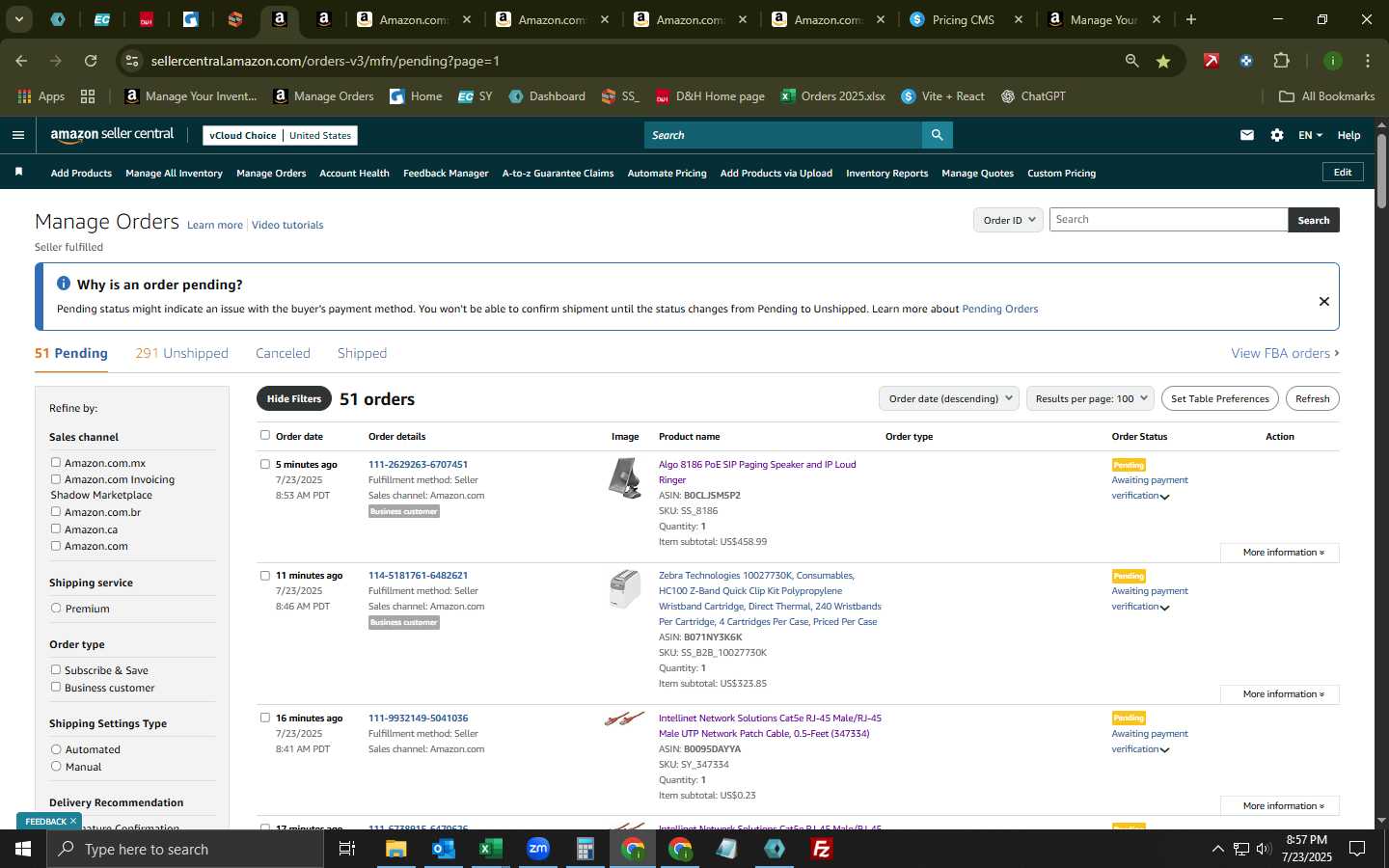The height and width of the screenshot is (868, 1389).
Task: Open View FBA orders link
Action: click(x=1285, y=353)
